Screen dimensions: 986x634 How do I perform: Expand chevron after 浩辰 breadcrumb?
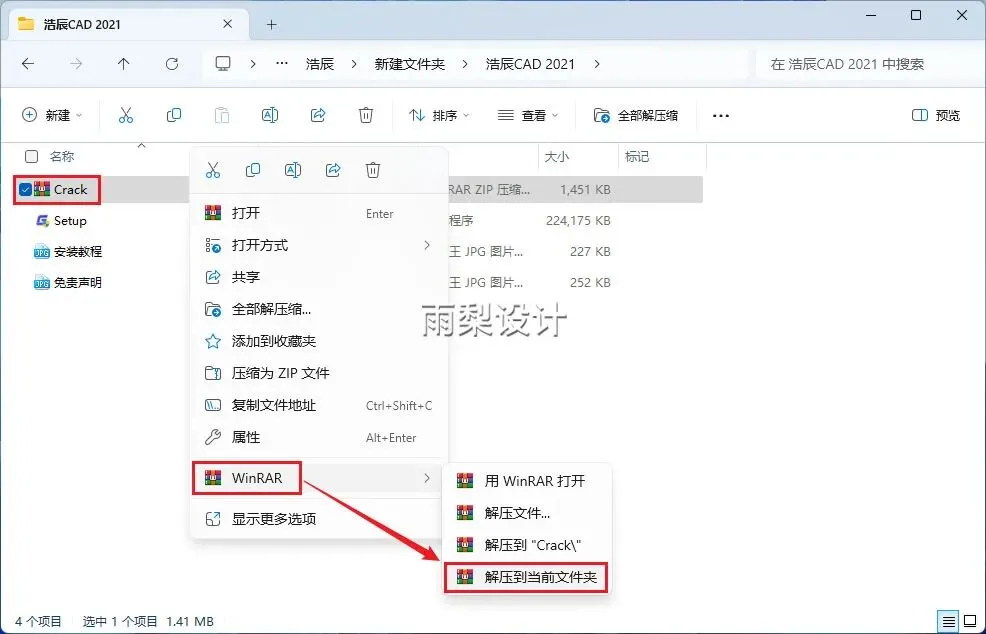[355, 64]
